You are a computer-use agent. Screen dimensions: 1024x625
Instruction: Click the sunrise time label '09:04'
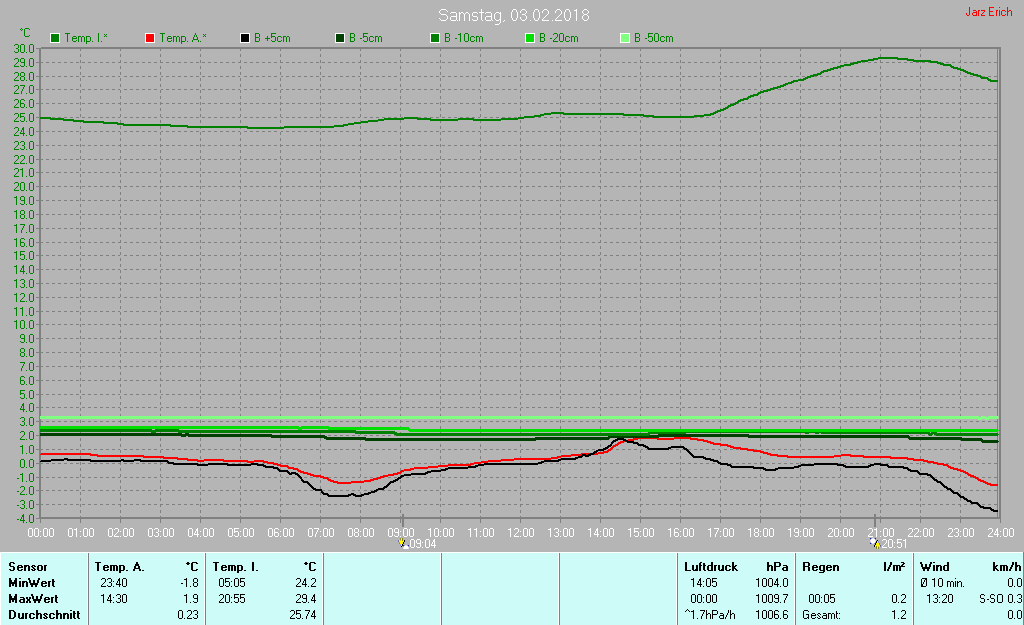pyautogui.click(x=423, y=543)
